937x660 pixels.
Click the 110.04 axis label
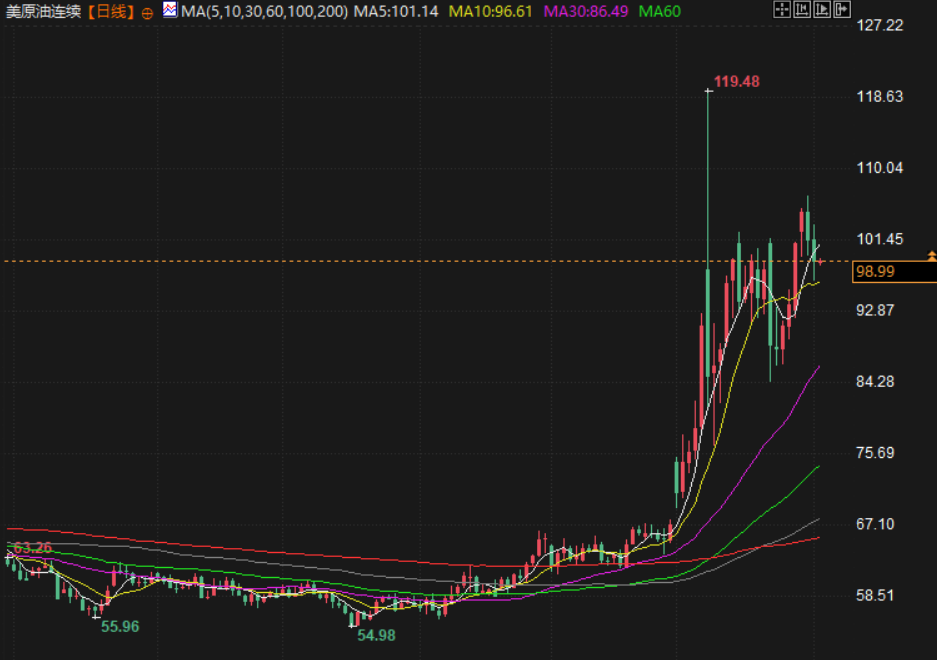coord(880,168)
